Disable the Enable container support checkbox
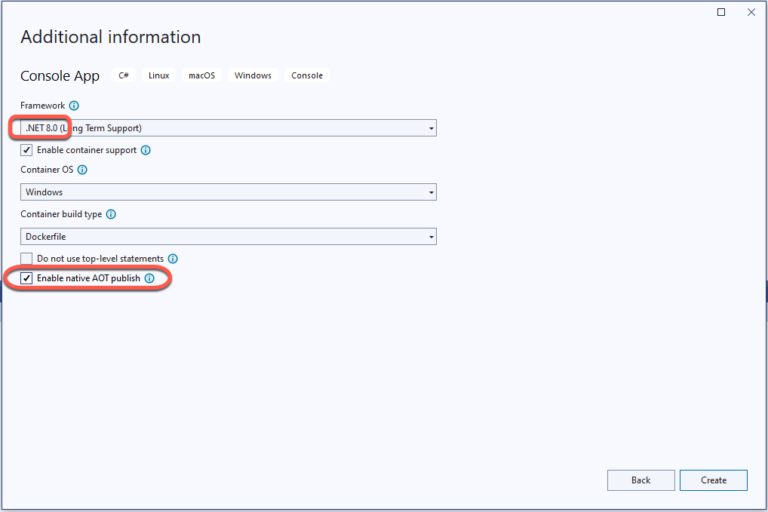The height and width of the screenshot is (512, 768). pos(27,150)
